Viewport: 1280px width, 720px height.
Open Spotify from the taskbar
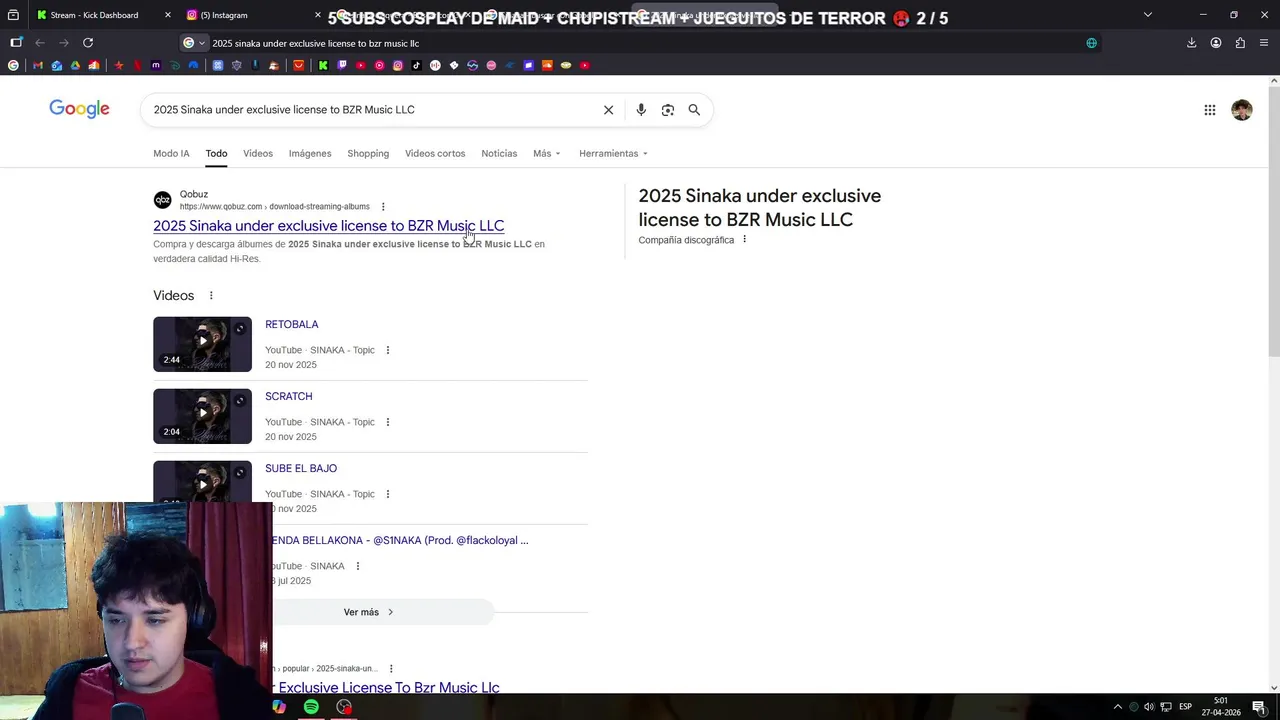coord(311,707)
